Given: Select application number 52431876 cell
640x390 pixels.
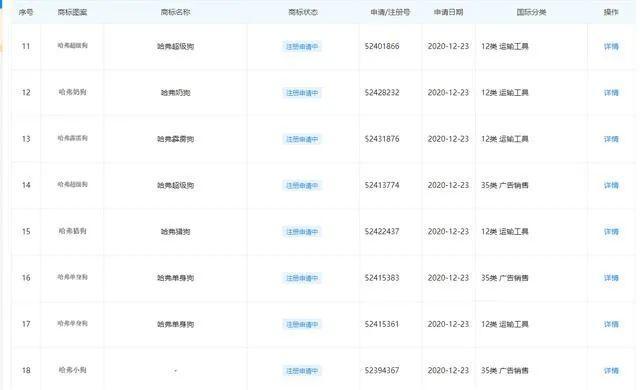Looking at the screenshot, I should pyautogui.click(x=382, y=139).
